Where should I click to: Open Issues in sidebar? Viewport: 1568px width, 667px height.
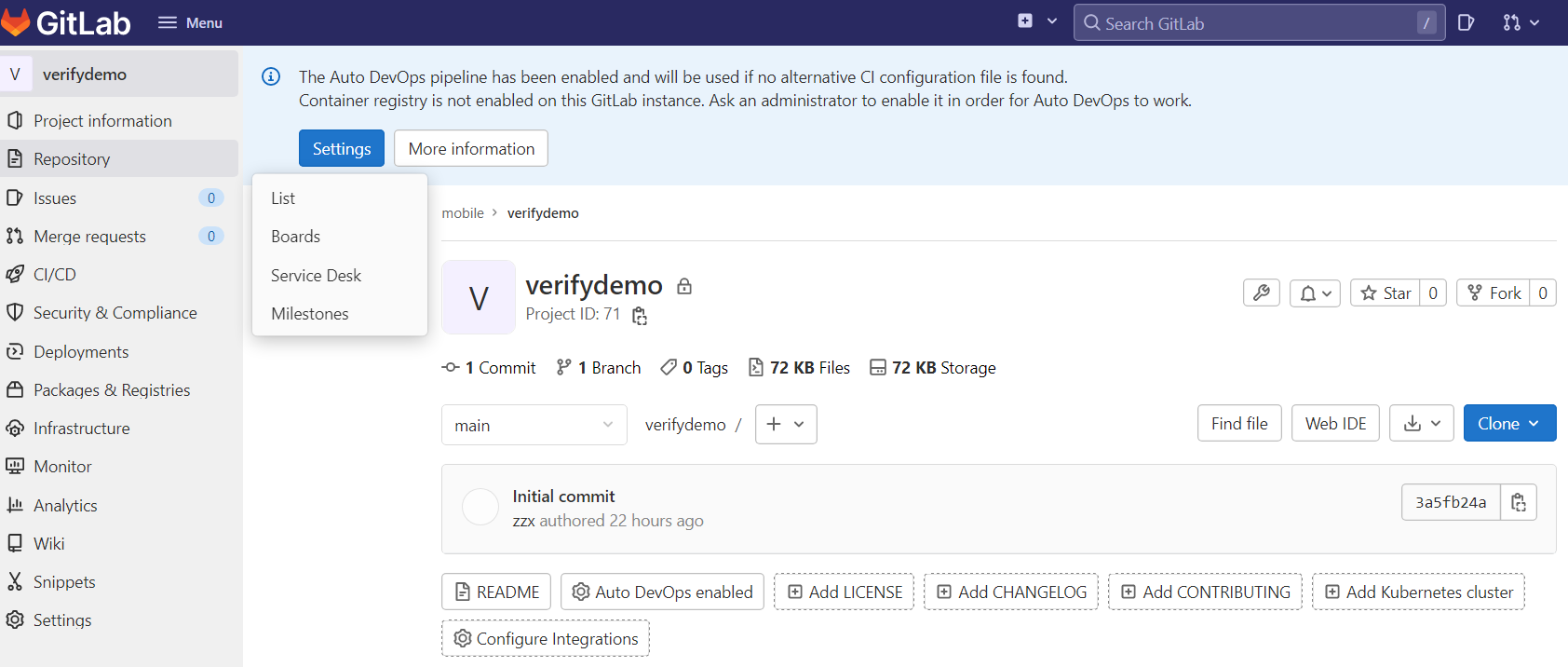[x=119, y=197]
